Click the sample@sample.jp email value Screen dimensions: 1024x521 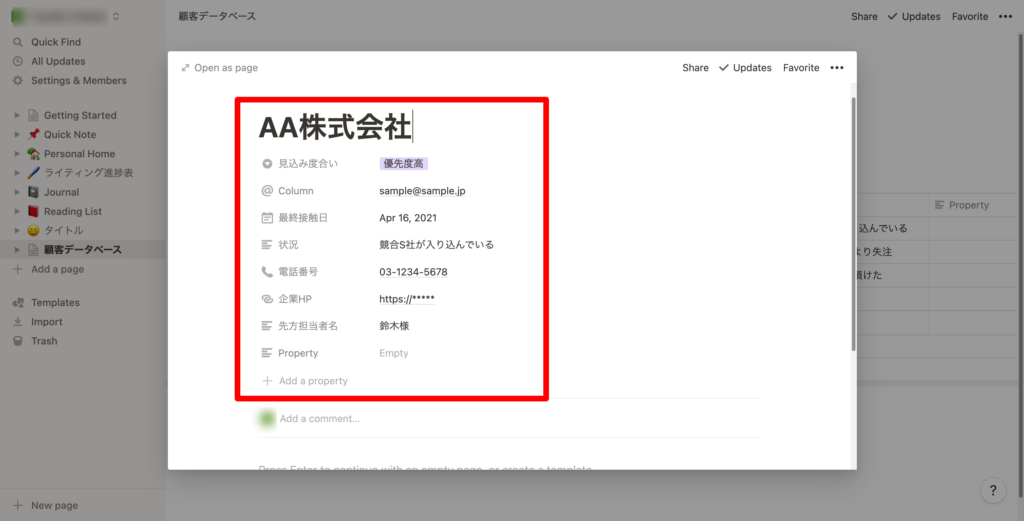coord(422,191)
